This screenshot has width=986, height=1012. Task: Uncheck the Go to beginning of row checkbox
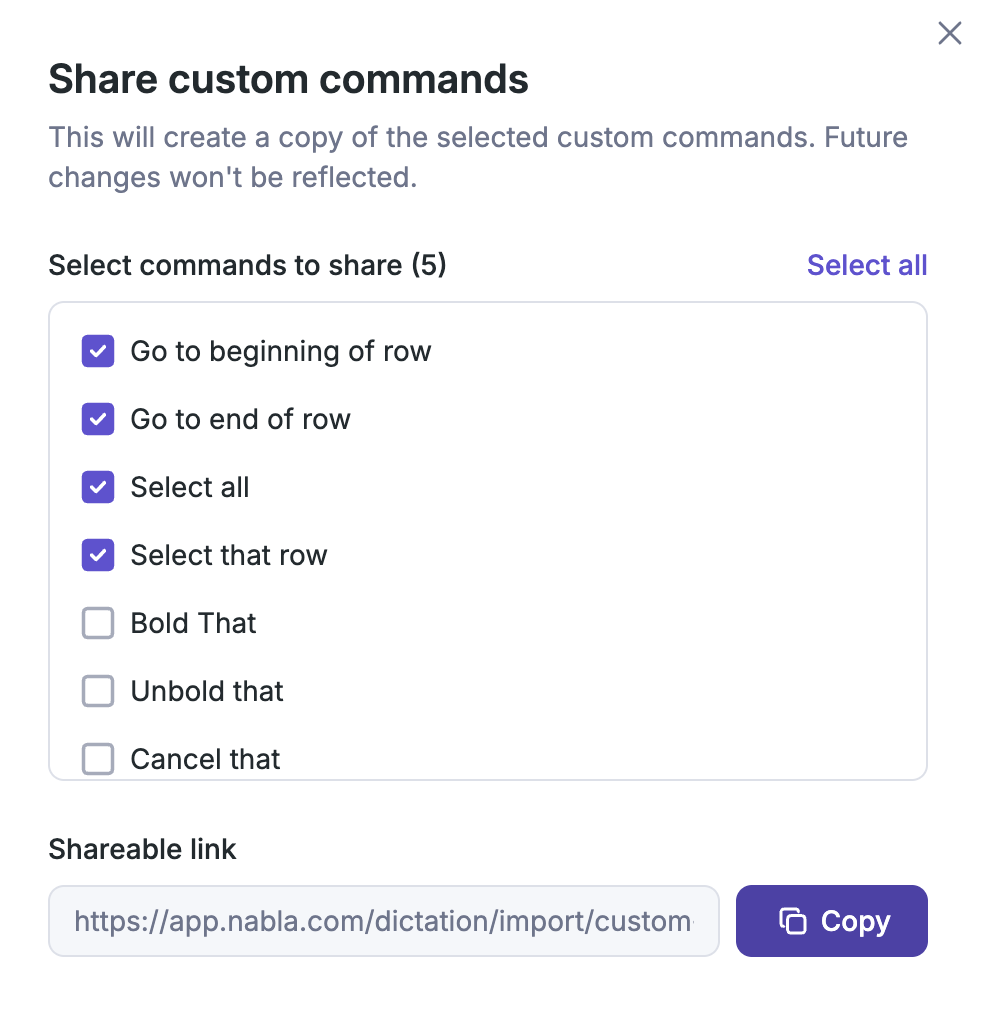[x=98, y=351]
